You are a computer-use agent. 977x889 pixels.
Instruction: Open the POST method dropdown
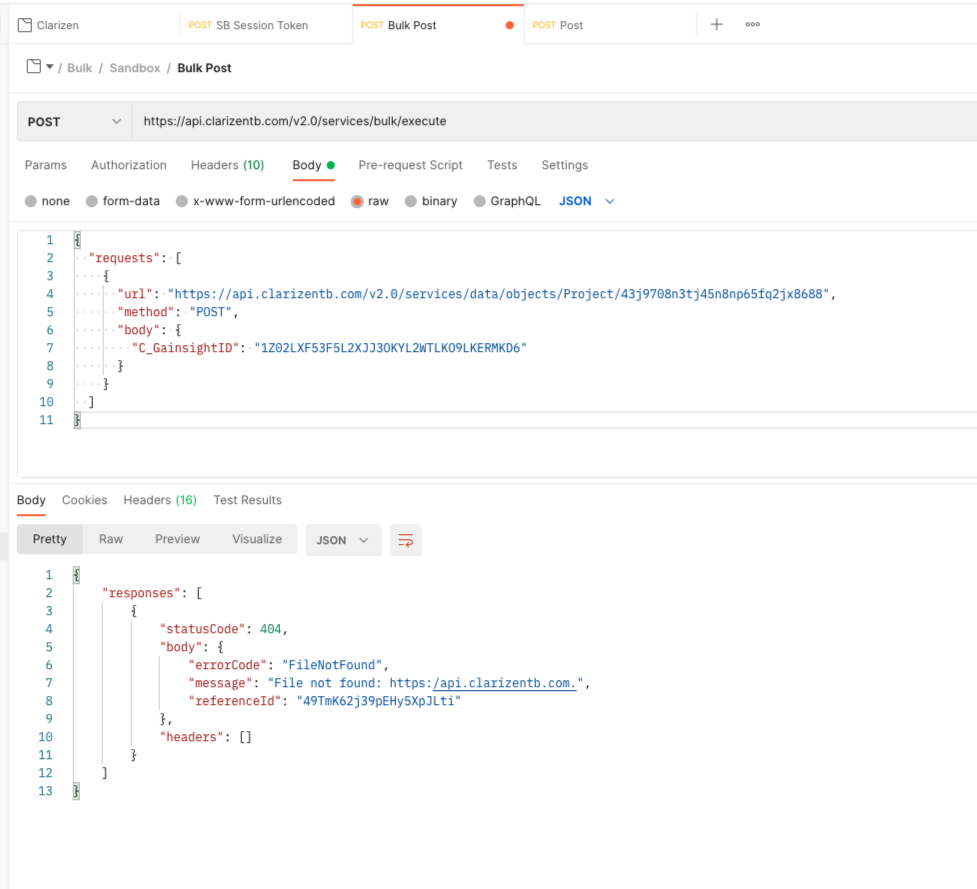pos(74,121)
